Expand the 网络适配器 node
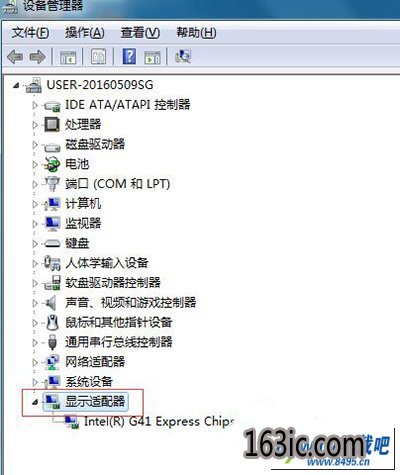Viewport: 400px width, 475px height. tap(35, 362)
